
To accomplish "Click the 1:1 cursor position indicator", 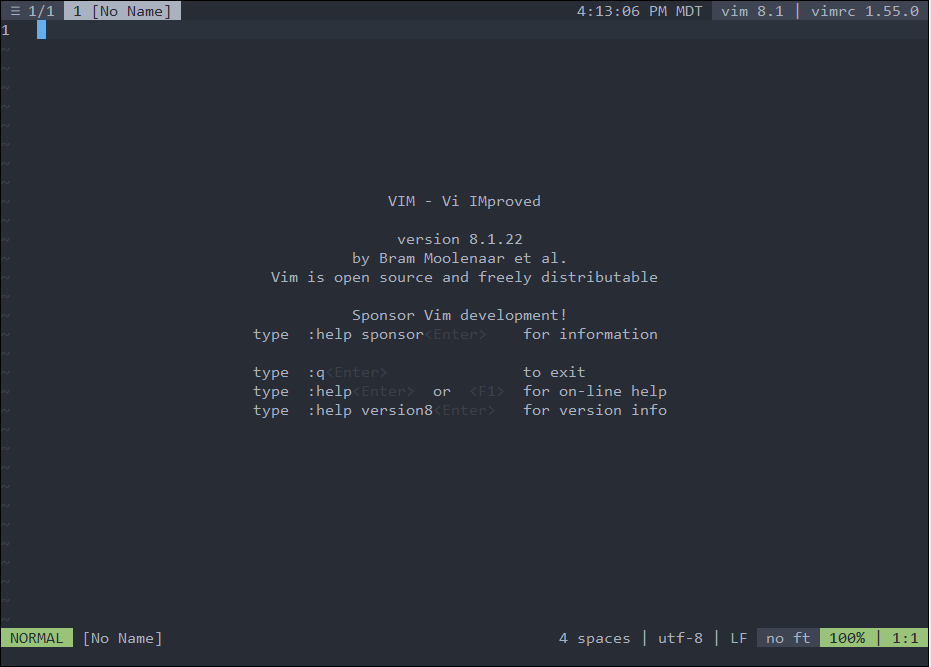I will tap(905, 638).
